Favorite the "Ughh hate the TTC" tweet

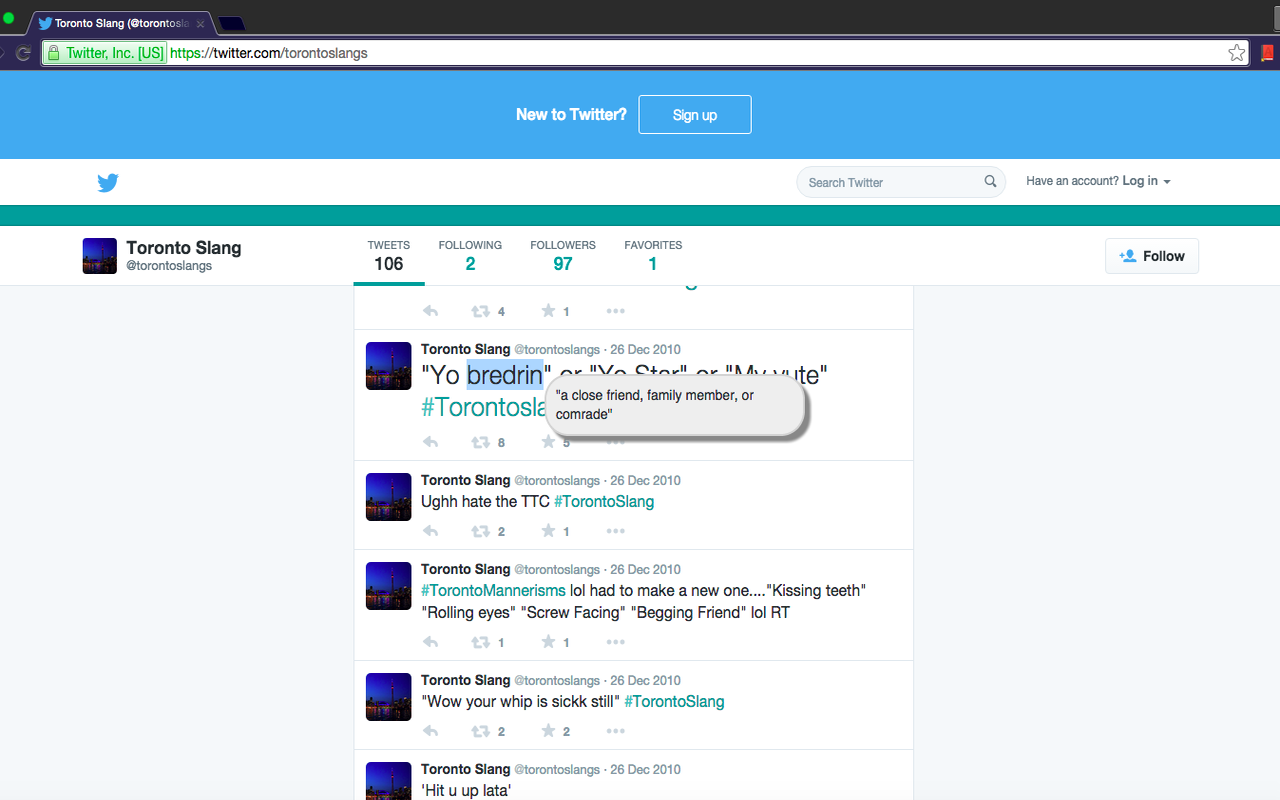548,531
